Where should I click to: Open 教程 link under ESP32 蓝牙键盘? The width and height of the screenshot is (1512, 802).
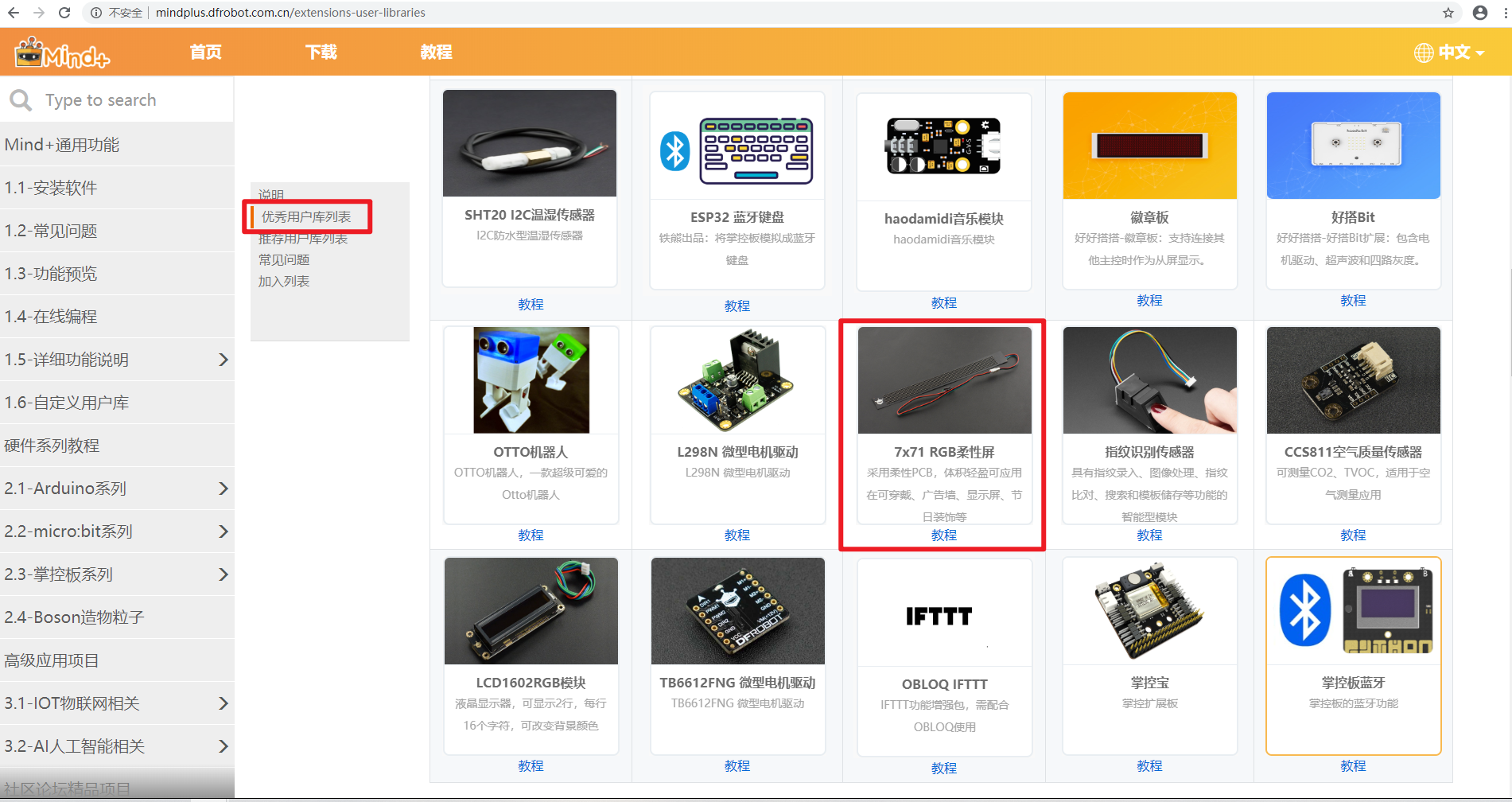click(737, 306)
